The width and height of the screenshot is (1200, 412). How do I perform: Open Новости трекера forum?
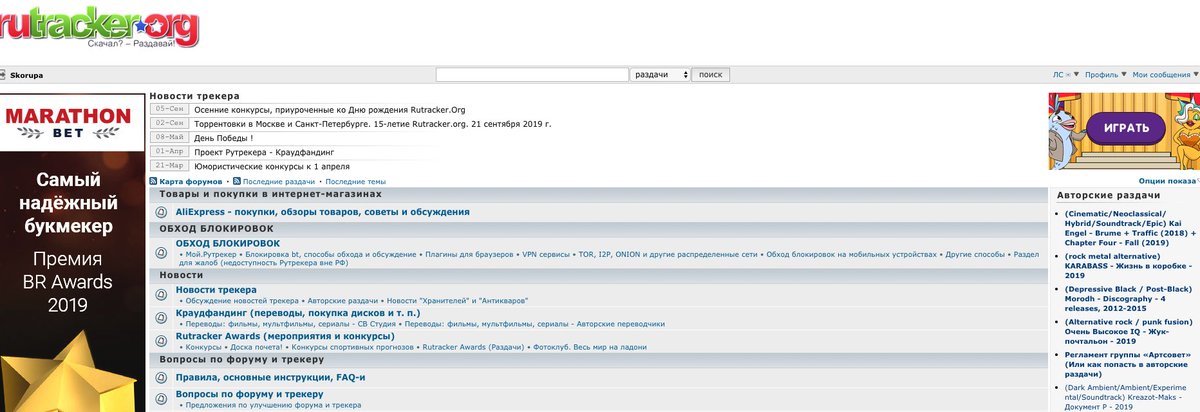(216, 290)
